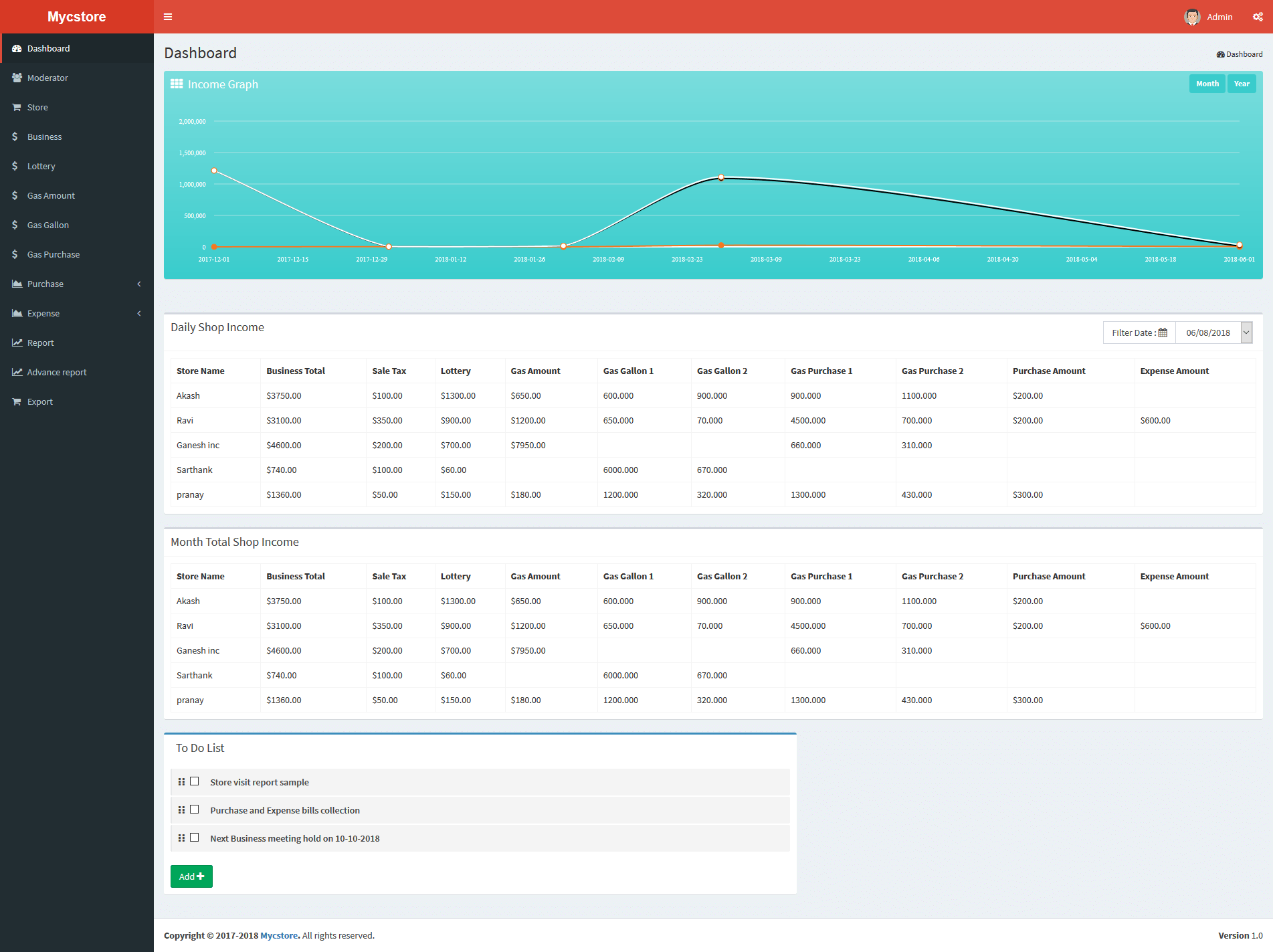Mark Next Business meeting task as done
This screenshot has width=1273, height=952.
click(x=195, y=838)
